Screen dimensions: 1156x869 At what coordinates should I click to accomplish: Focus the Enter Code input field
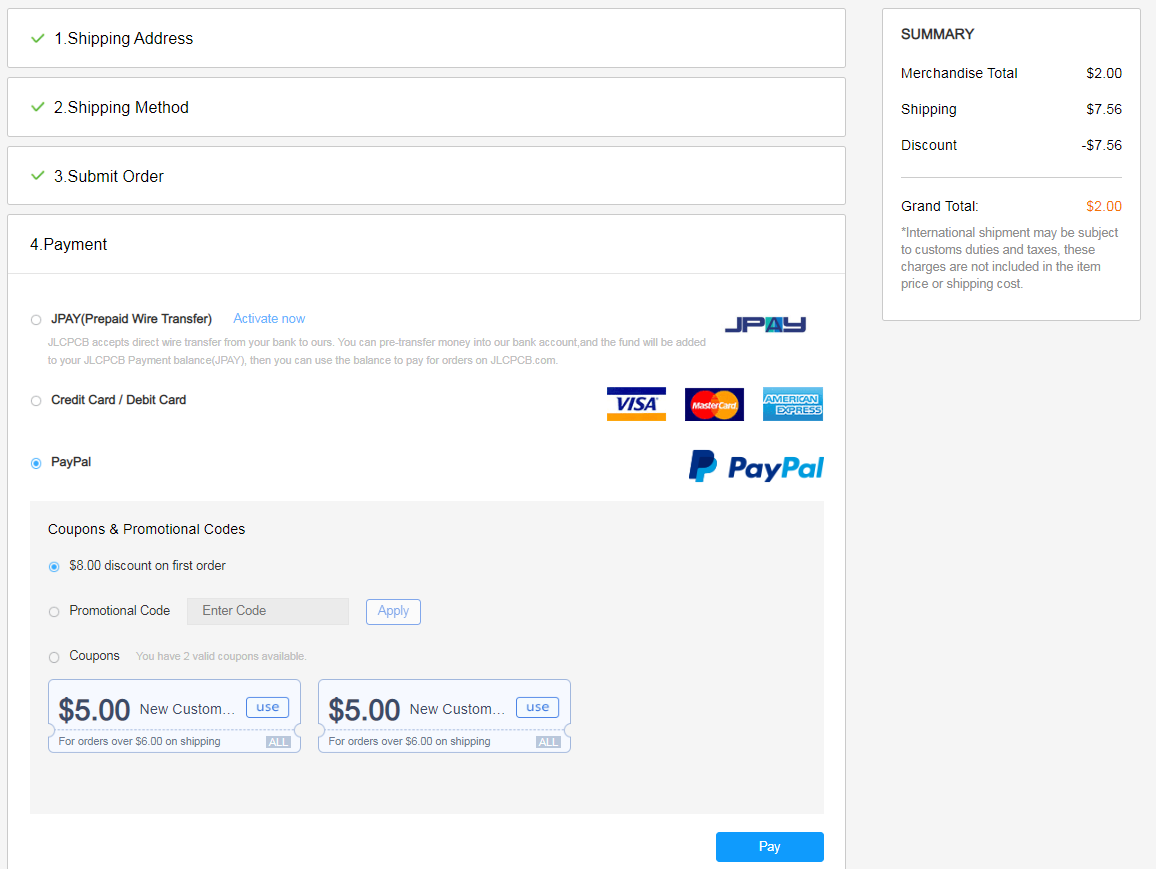click(x=268, y=611)
